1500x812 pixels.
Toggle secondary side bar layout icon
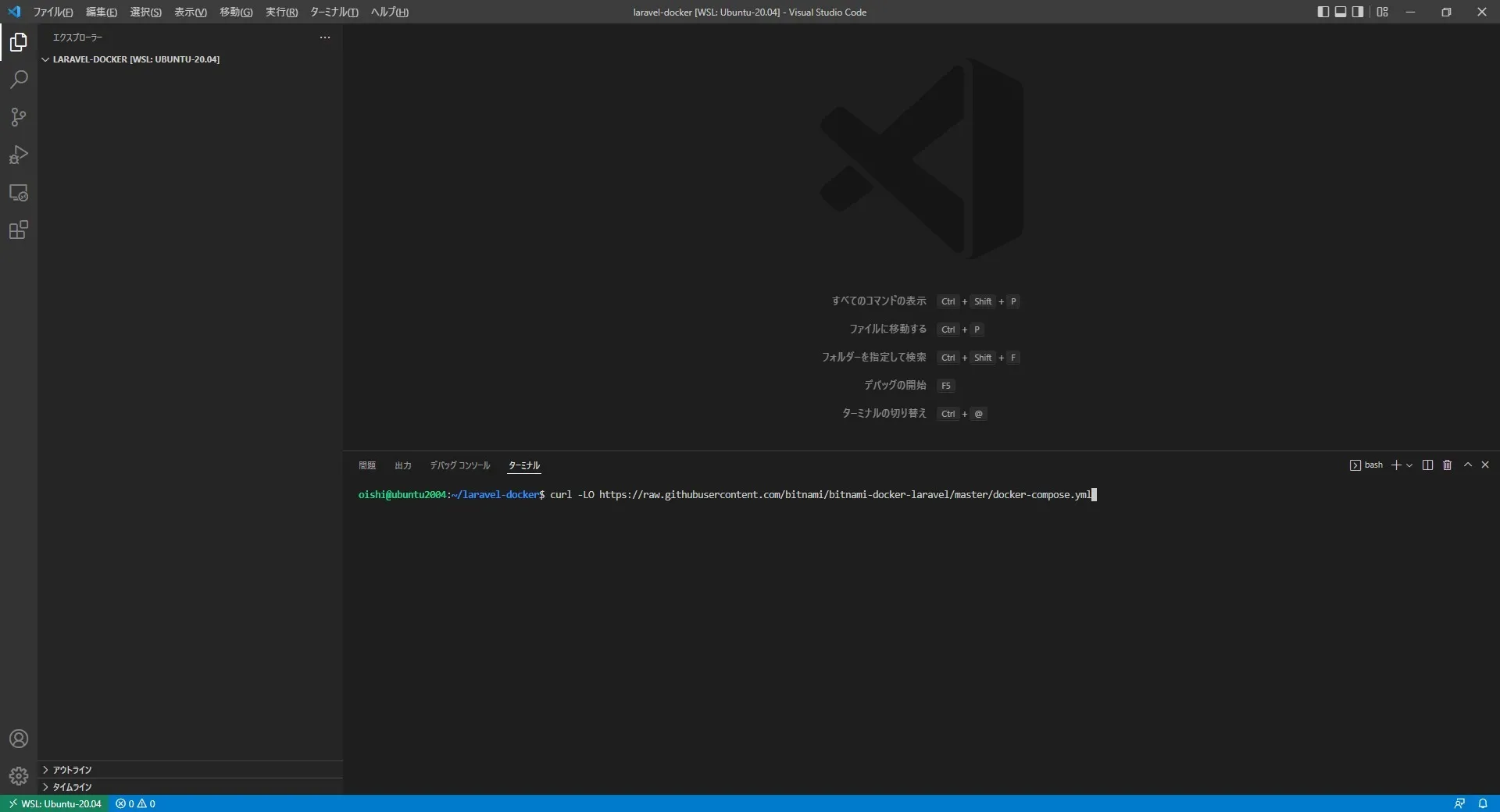(1359, 12)
